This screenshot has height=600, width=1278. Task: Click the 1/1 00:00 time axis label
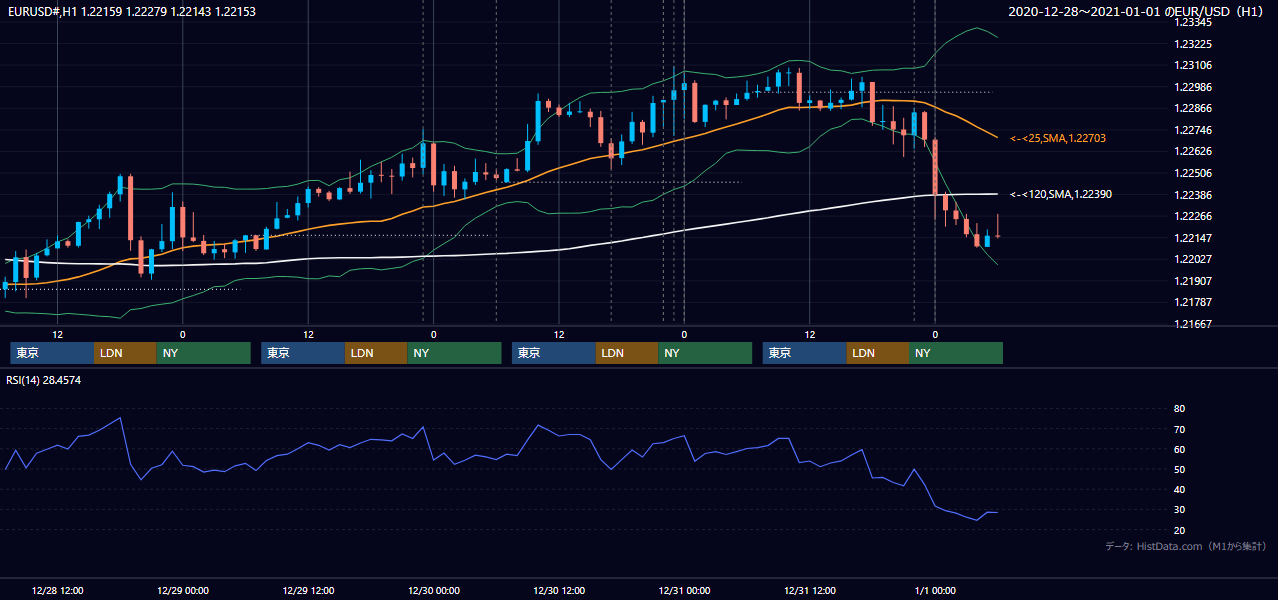click(934, 590)
